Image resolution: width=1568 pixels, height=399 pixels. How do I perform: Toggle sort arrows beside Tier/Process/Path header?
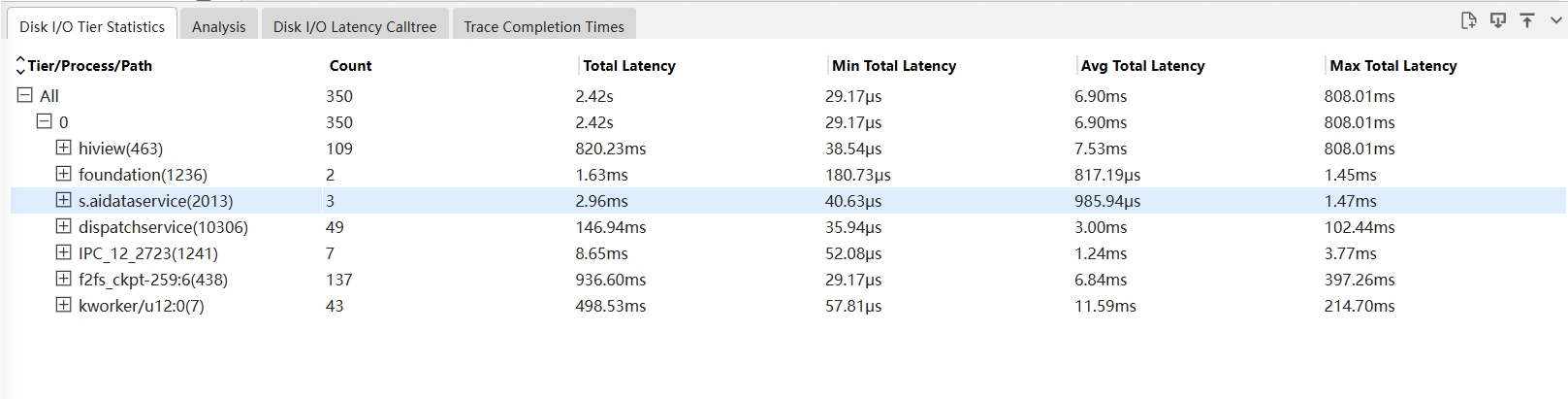[x=19, y=66]
